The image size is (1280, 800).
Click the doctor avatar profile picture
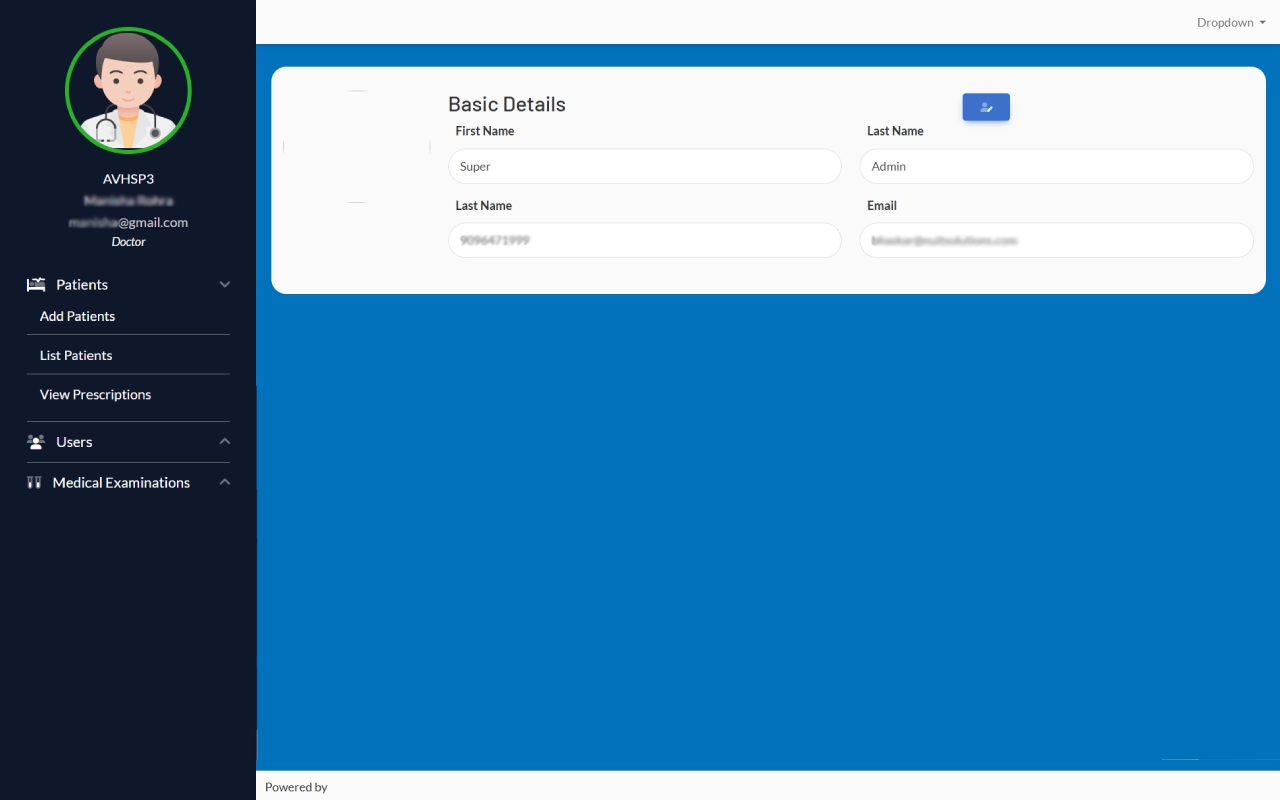[x=128, y=90]
